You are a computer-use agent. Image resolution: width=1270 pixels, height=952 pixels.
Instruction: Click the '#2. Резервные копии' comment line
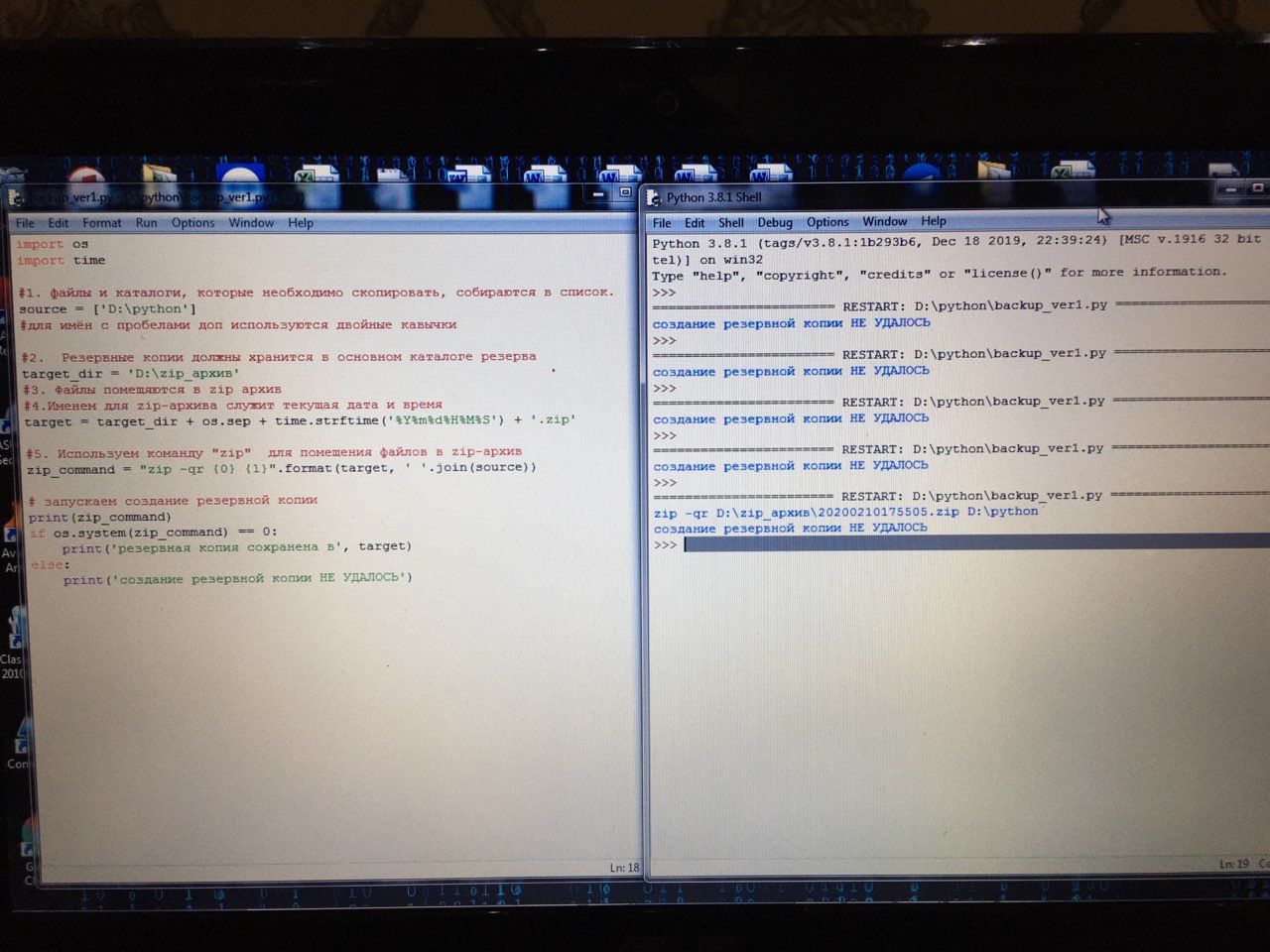coord(278,357)
